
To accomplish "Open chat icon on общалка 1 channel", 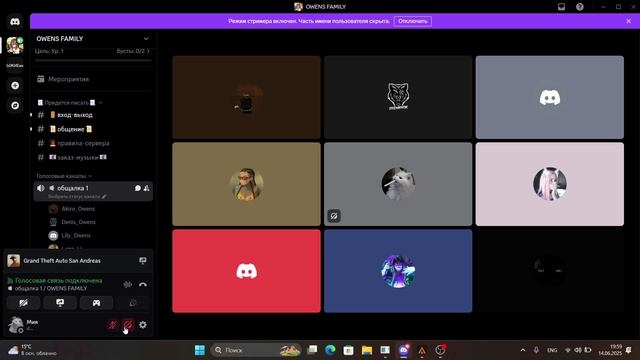I will click(x=138, y=188).
